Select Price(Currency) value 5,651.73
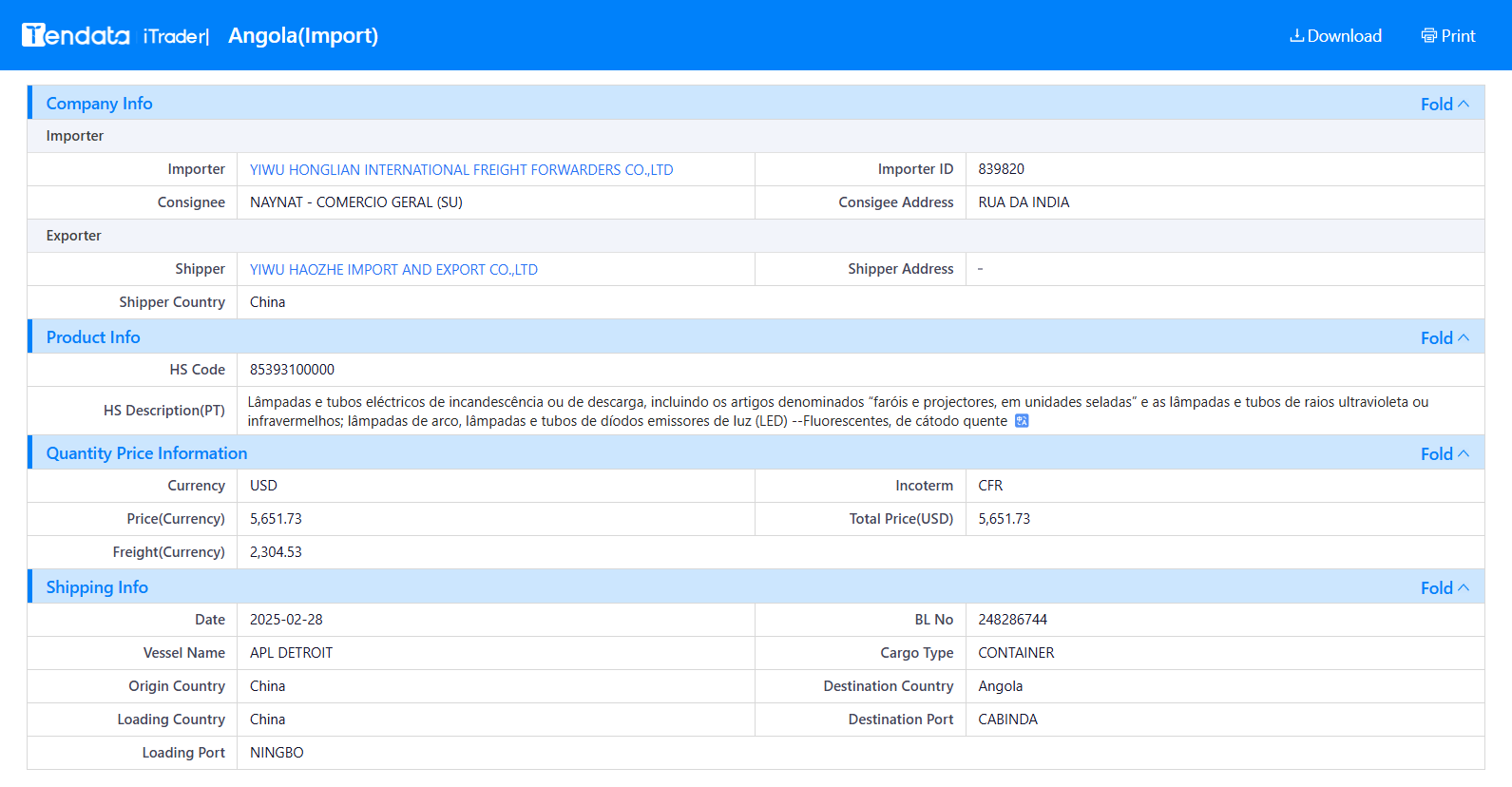 (x=276, y=519)
